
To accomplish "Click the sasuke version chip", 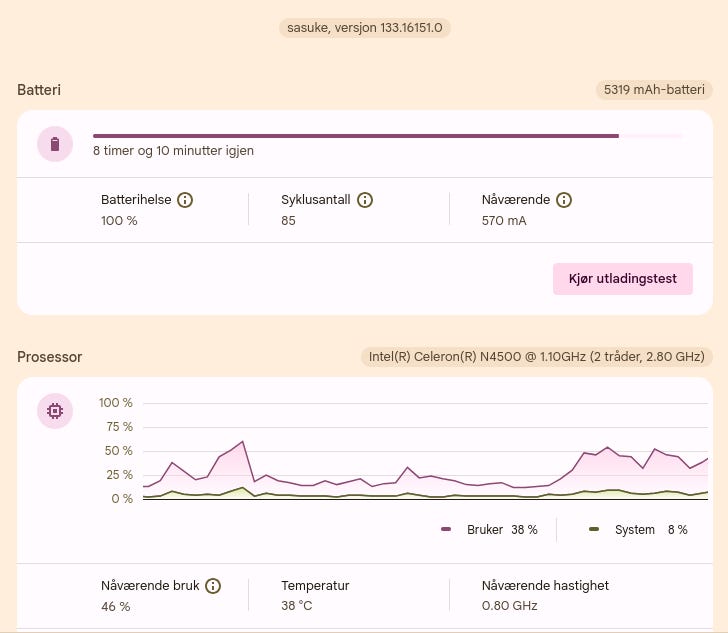I will tap(365, 28).
